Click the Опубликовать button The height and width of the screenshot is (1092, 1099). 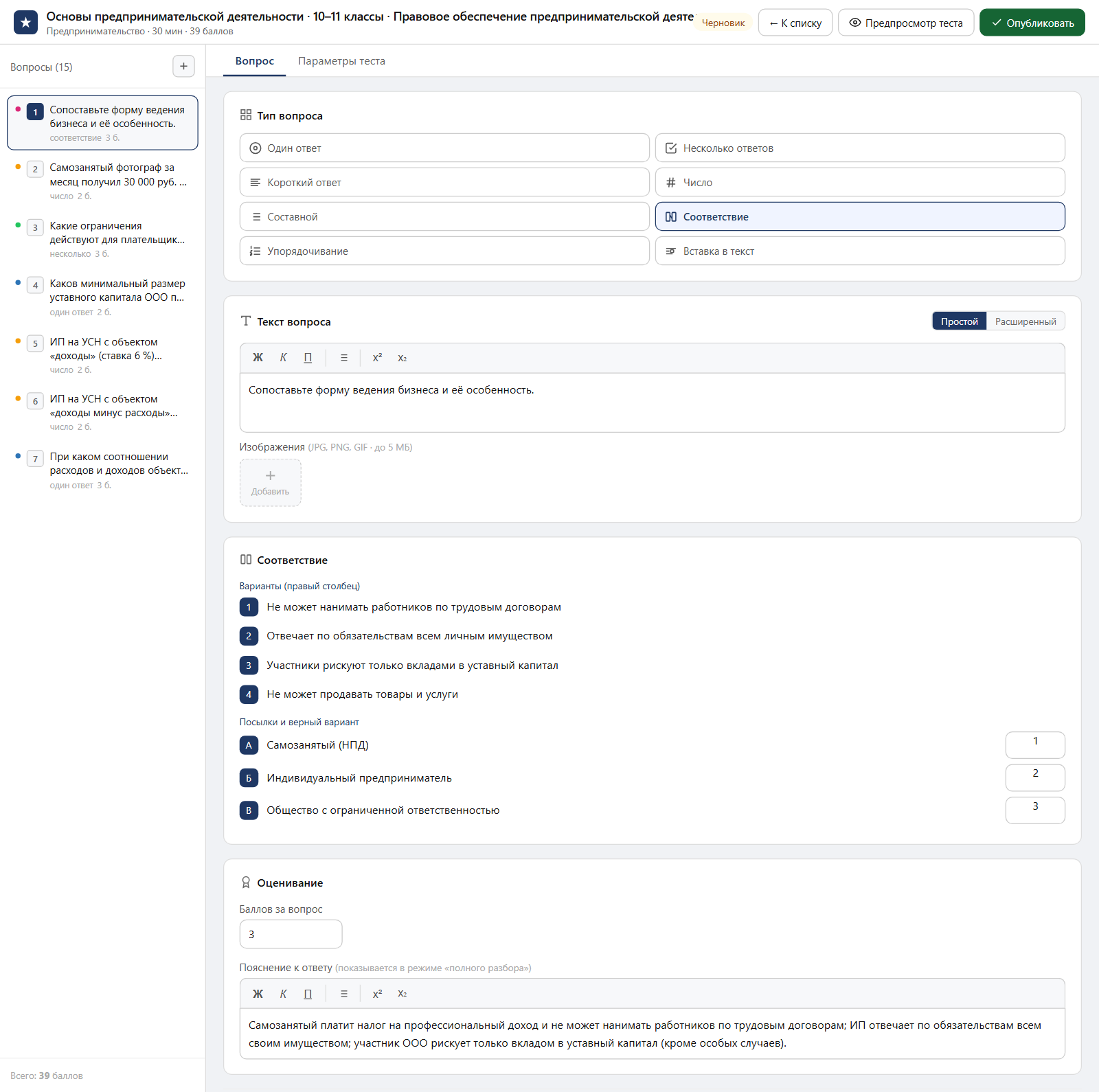point(1032,23)
